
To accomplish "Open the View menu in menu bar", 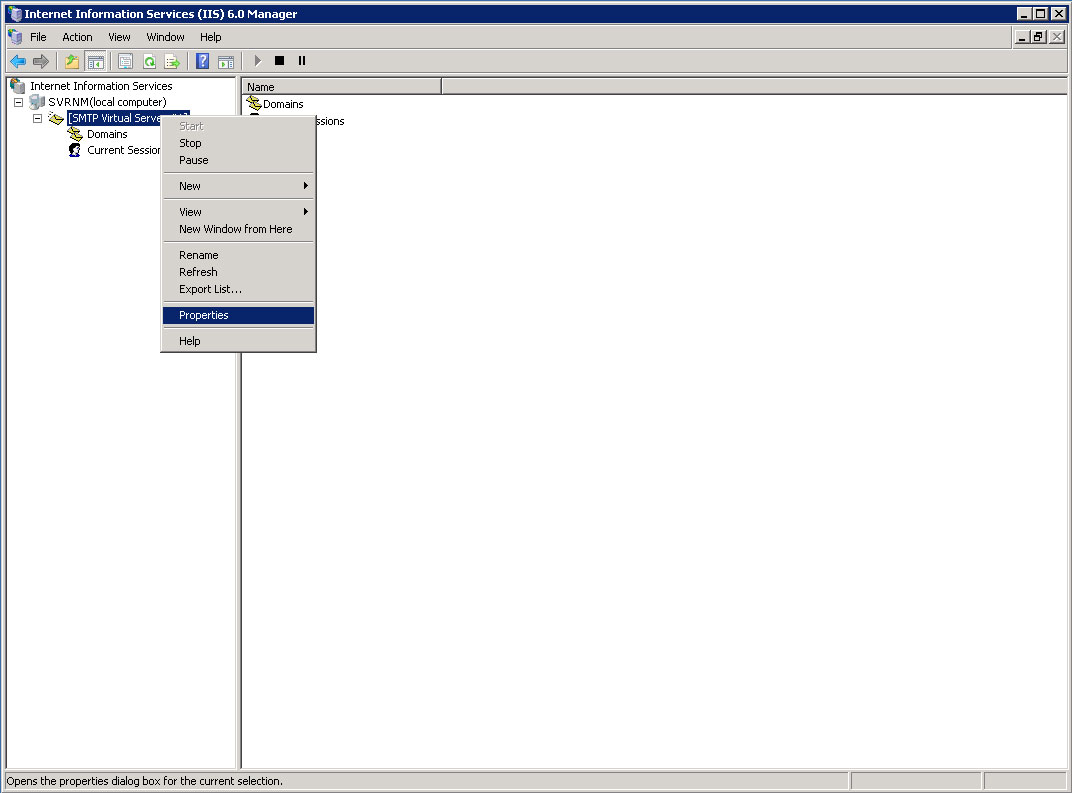I will [x=119, y=37].
